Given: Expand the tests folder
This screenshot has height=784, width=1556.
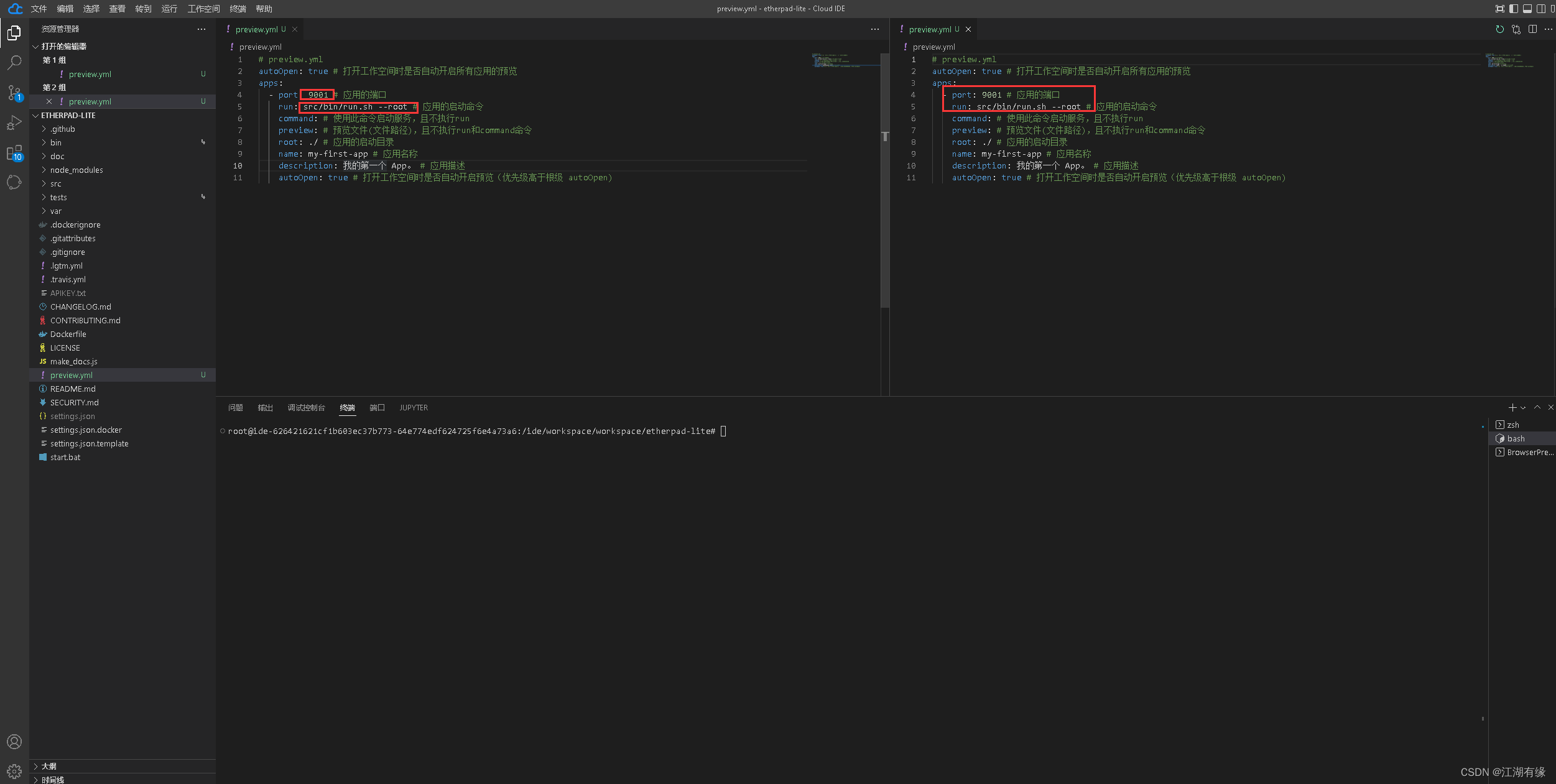Looking at the screenshot, I should pyautogui.click(x=123, y=198).
